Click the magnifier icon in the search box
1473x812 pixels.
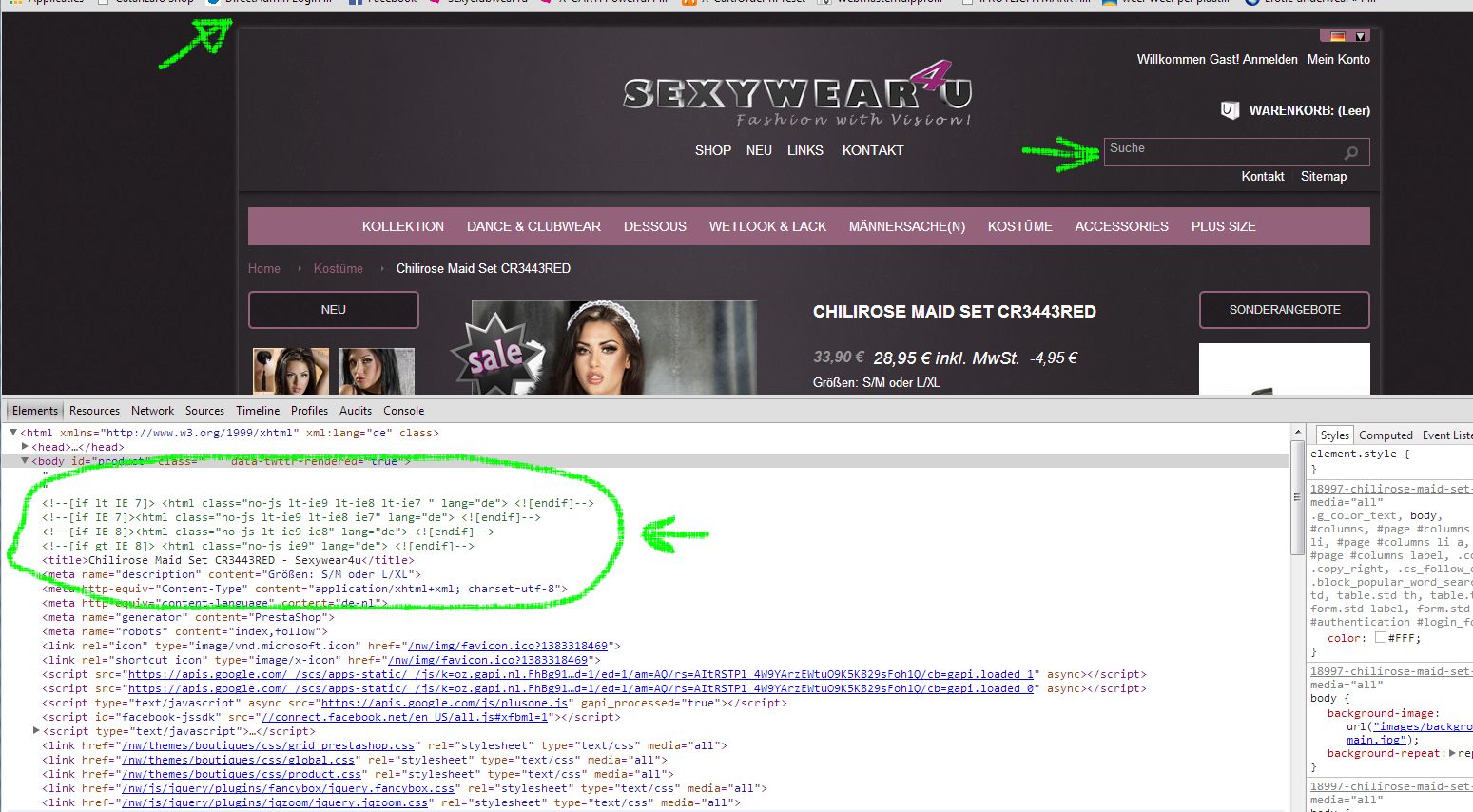coord(1351,153)
